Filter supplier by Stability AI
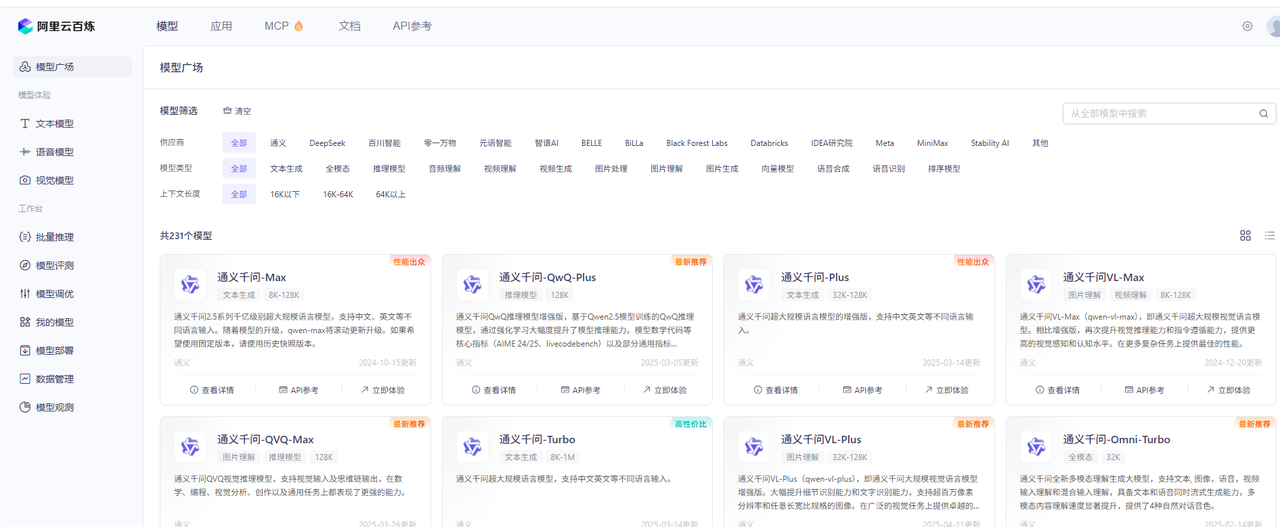The height and width of the screenshot is (527, 1280). coord(990,143)
